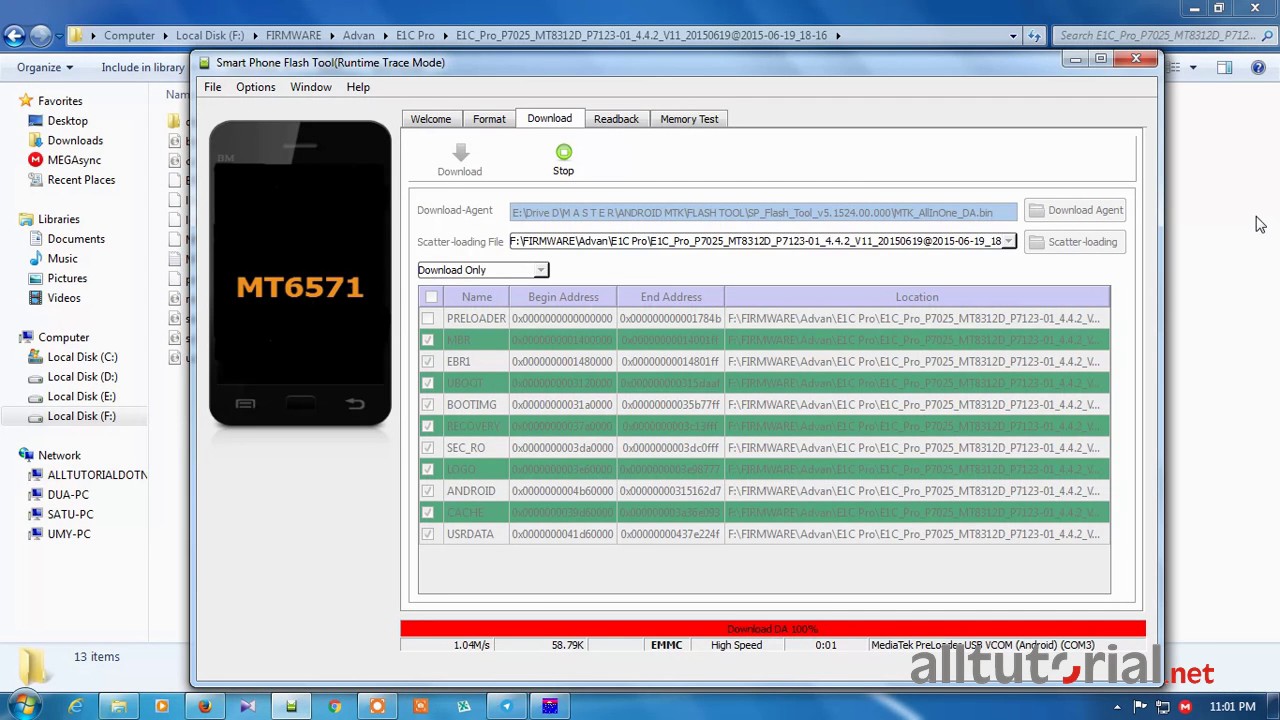
Task: Select Recent Places in Favorites
Action: click(x=81, y=180)
